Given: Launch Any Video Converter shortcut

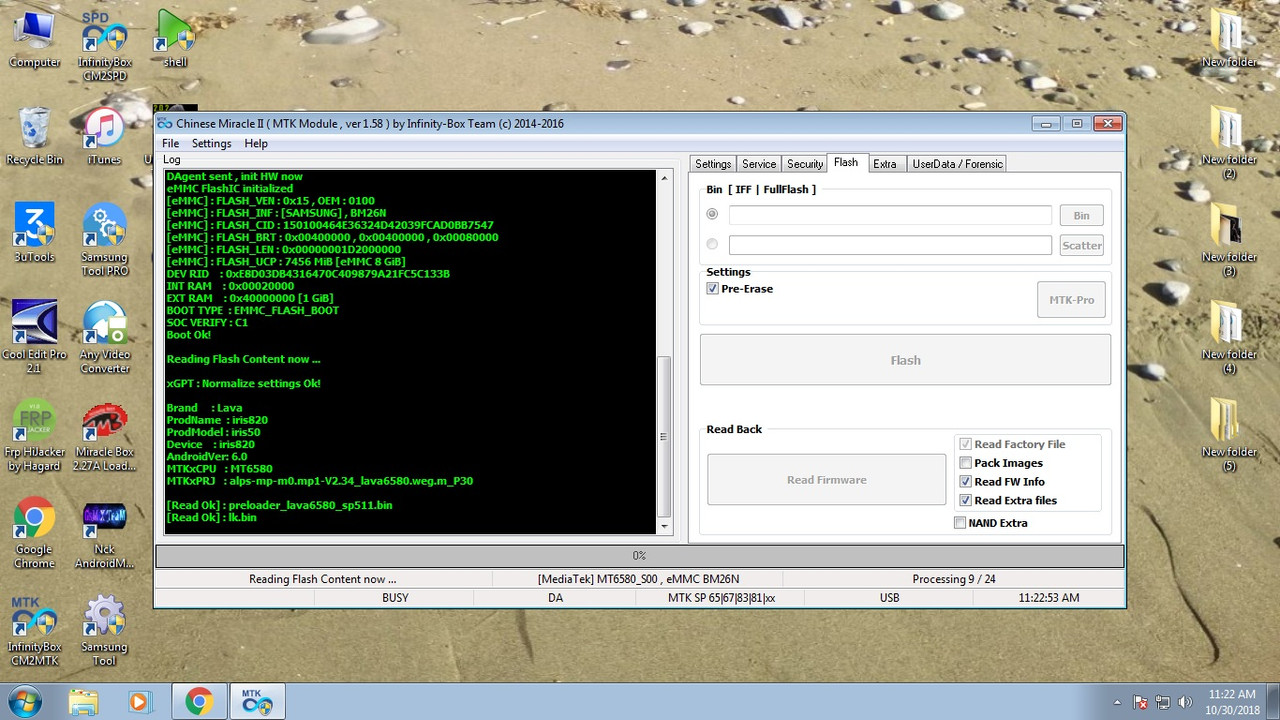Looking at the screenshot, I should (x=104, y=337).
